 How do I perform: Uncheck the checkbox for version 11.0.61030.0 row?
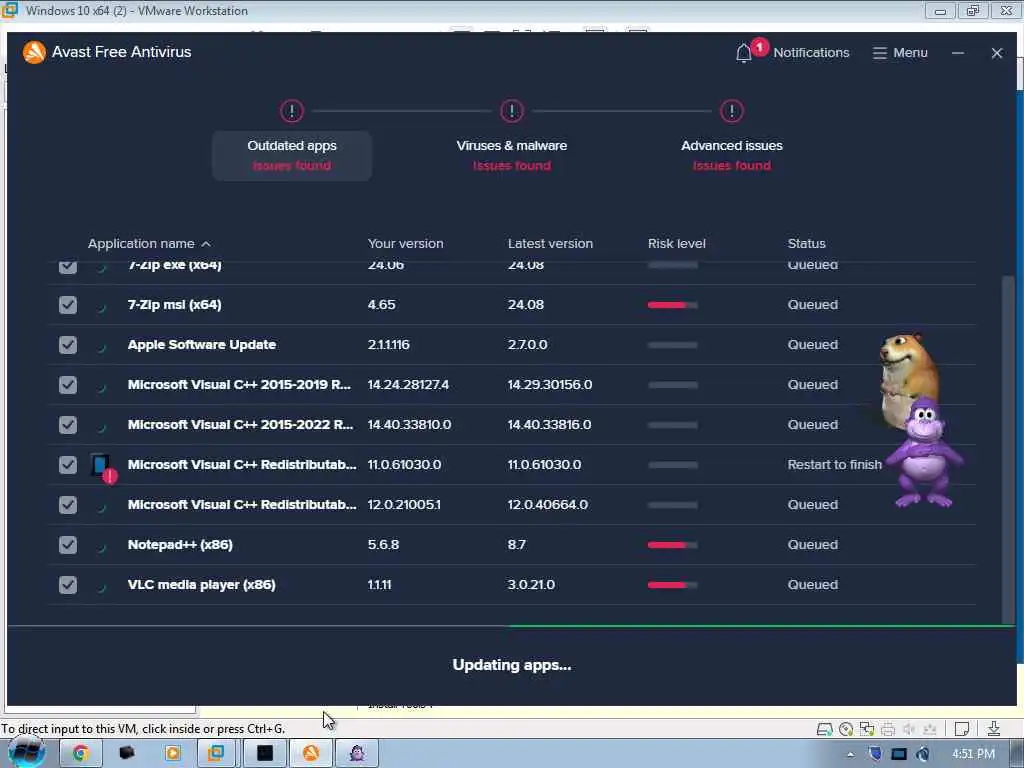[x=68, y=465]
